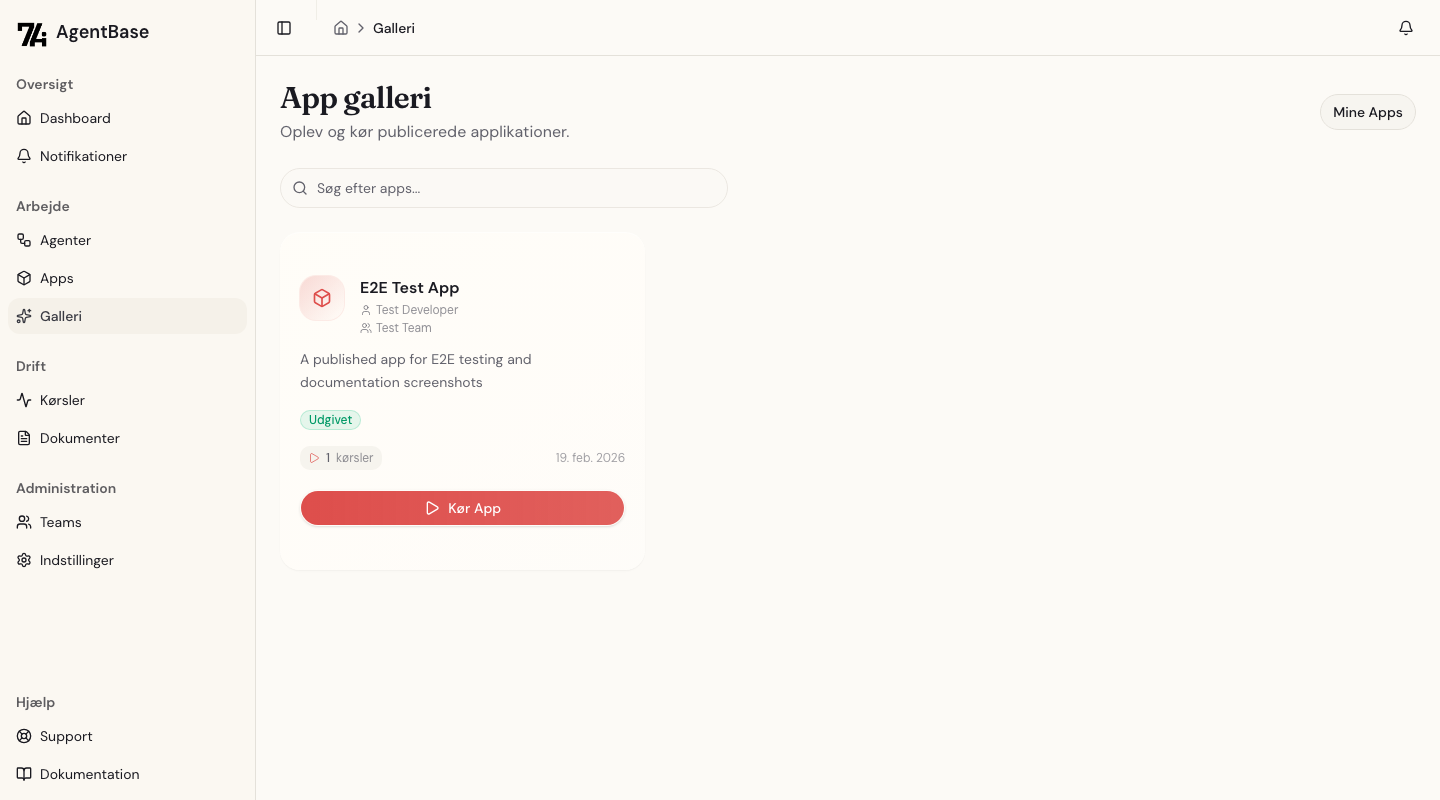The height and width of the screenshot is (800, 1440).
Task: Open Kørsler from the Drift section
Action: (x=62, y=400)
